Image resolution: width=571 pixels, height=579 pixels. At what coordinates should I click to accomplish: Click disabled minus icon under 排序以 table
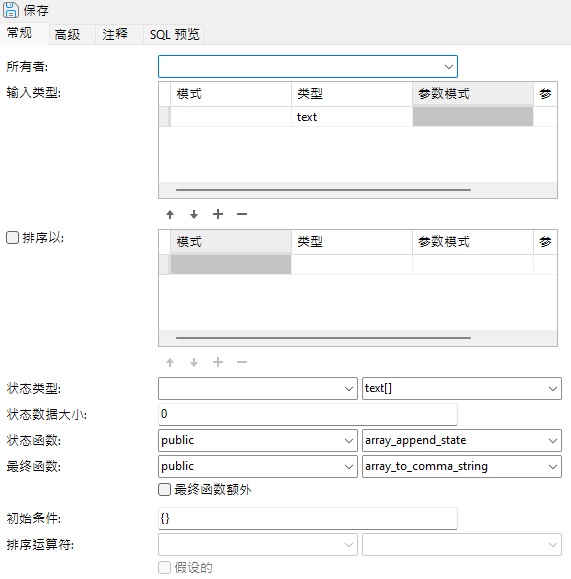242,362
